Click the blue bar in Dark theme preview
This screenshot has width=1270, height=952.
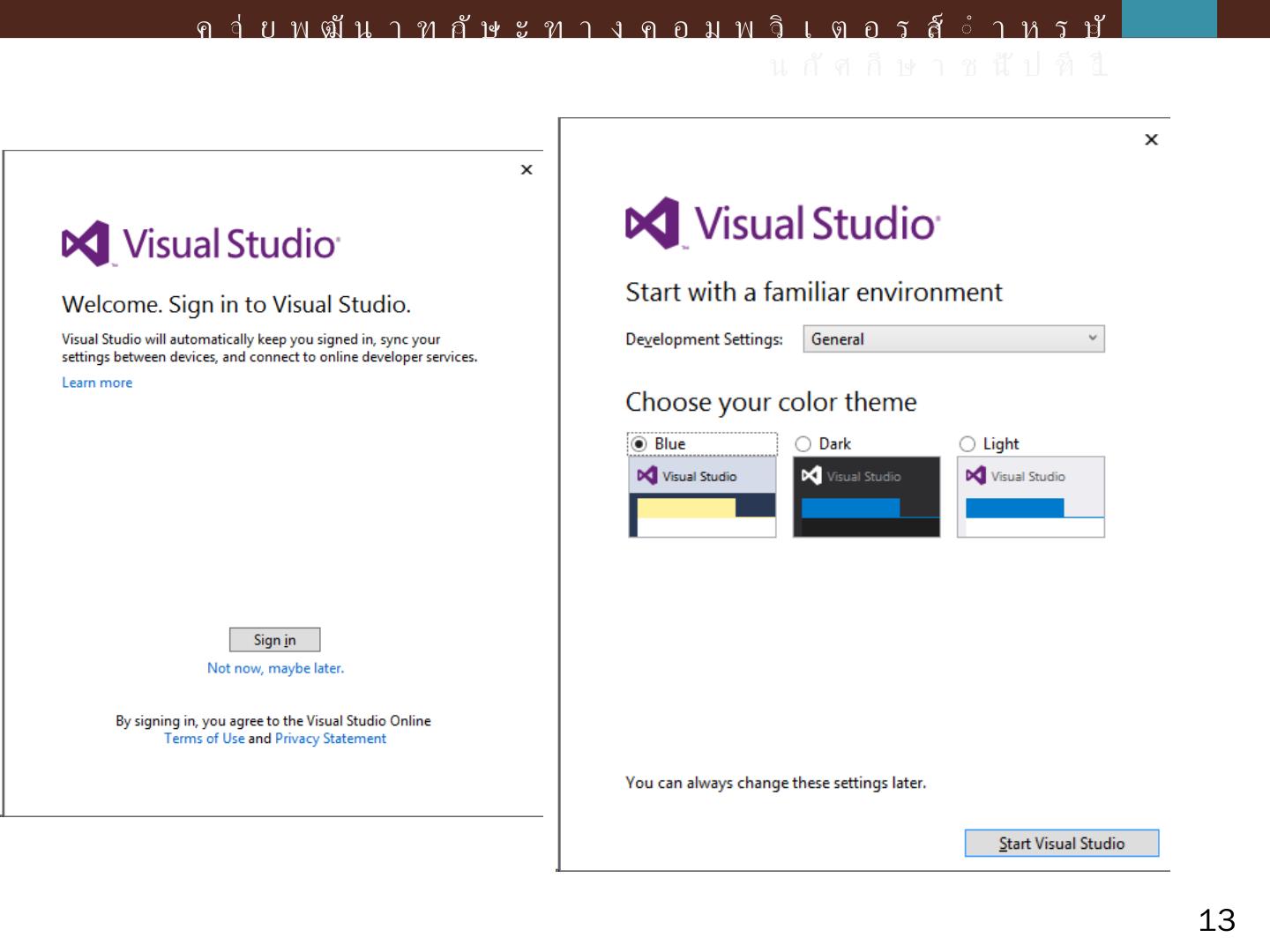click(850, 508)
